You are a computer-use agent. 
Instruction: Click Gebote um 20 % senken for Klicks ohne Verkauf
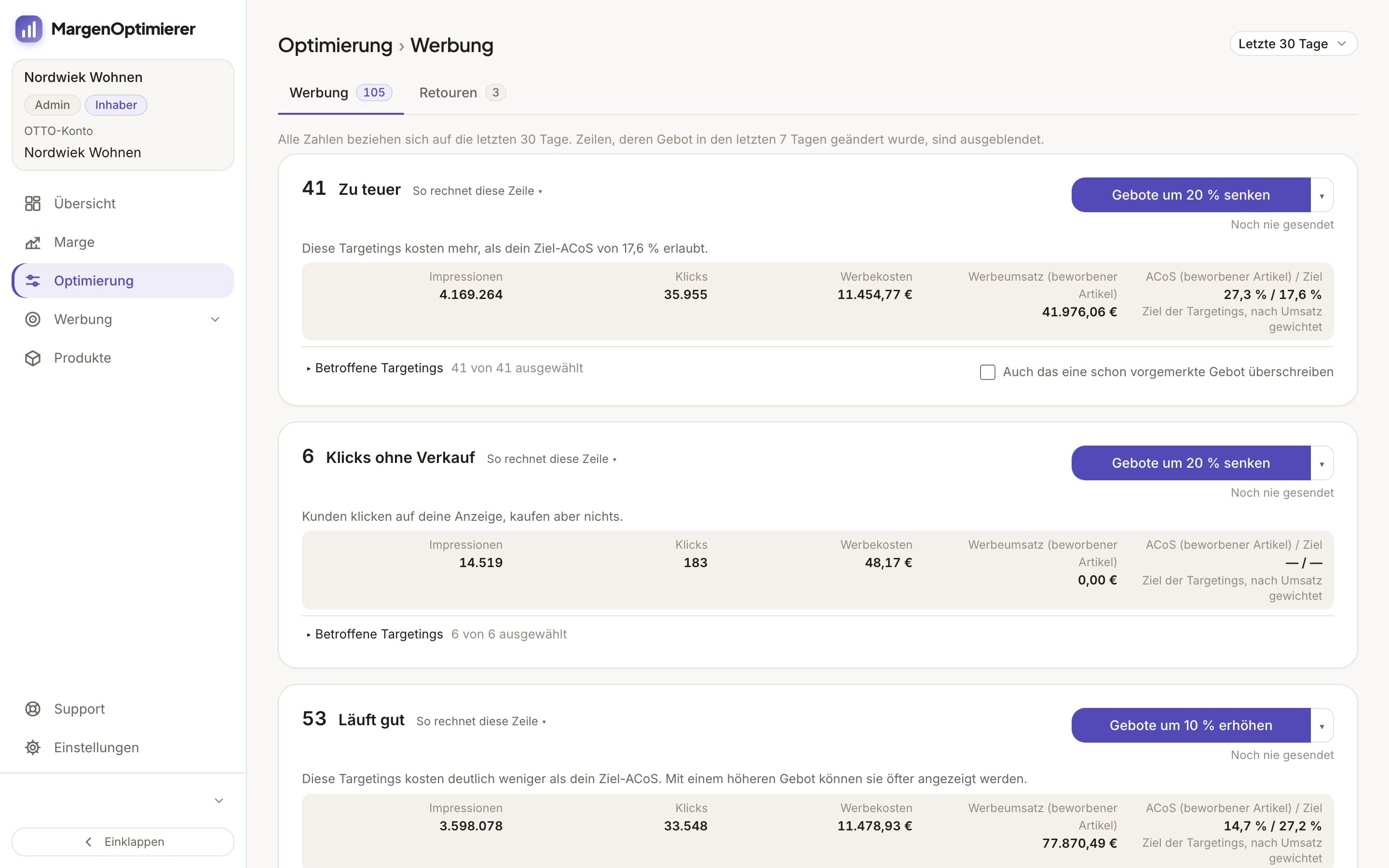1191,463
